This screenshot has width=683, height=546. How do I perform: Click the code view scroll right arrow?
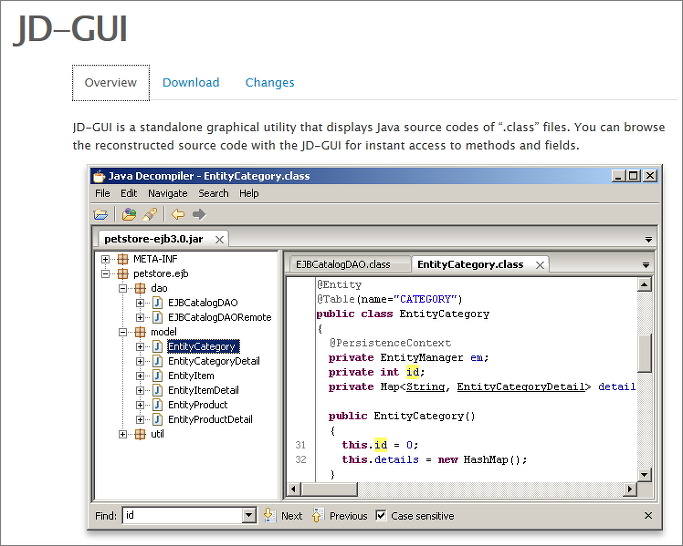(x=629, y=489)
